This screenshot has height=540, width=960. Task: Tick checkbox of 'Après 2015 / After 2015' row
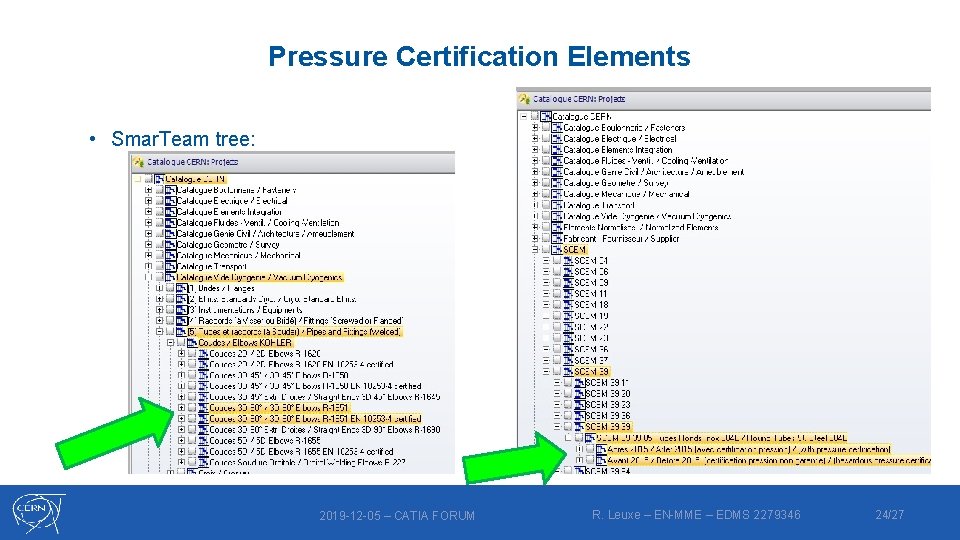(x=590, y=449)
